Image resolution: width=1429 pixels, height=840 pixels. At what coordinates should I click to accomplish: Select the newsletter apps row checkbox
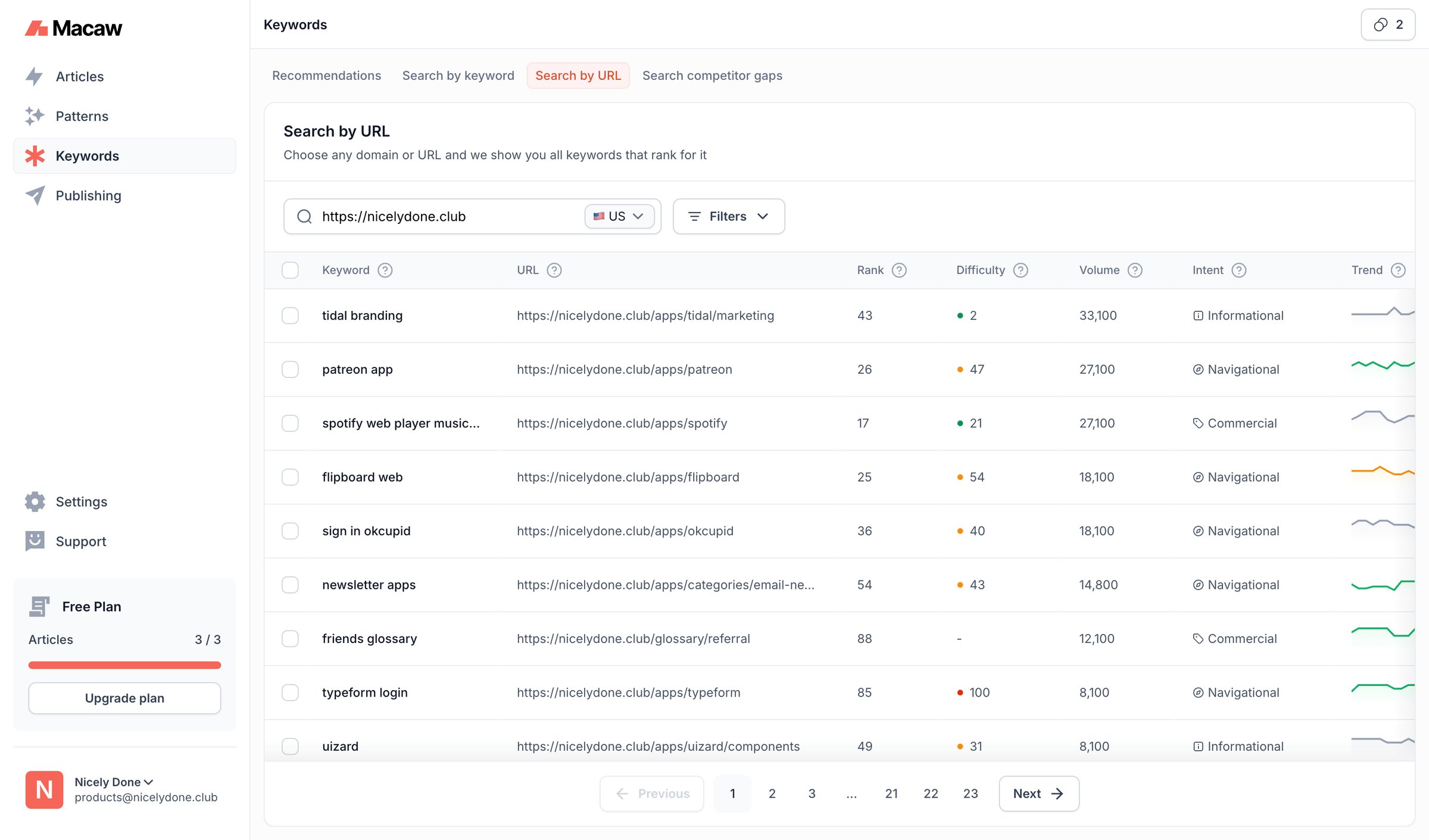(290, 585)
